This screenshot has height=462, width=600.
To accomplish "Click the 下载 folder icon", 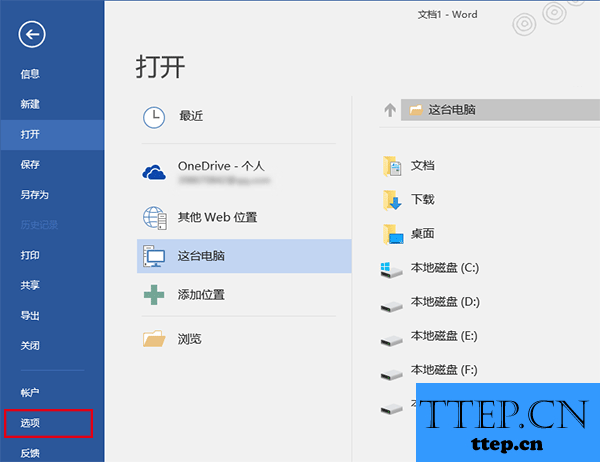I will click(392, 200).
